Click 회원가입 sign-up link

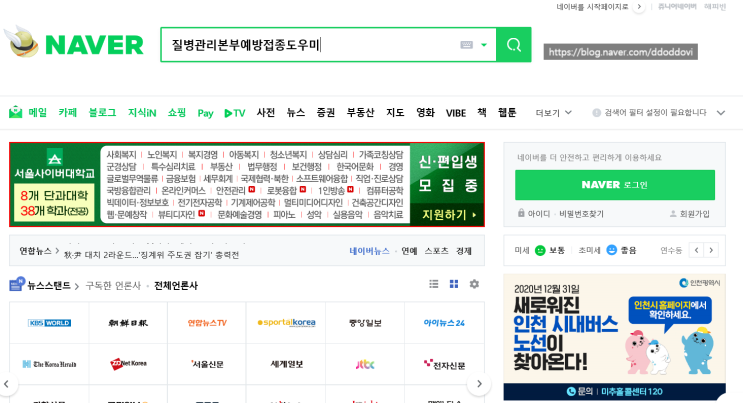click(689, 214)
